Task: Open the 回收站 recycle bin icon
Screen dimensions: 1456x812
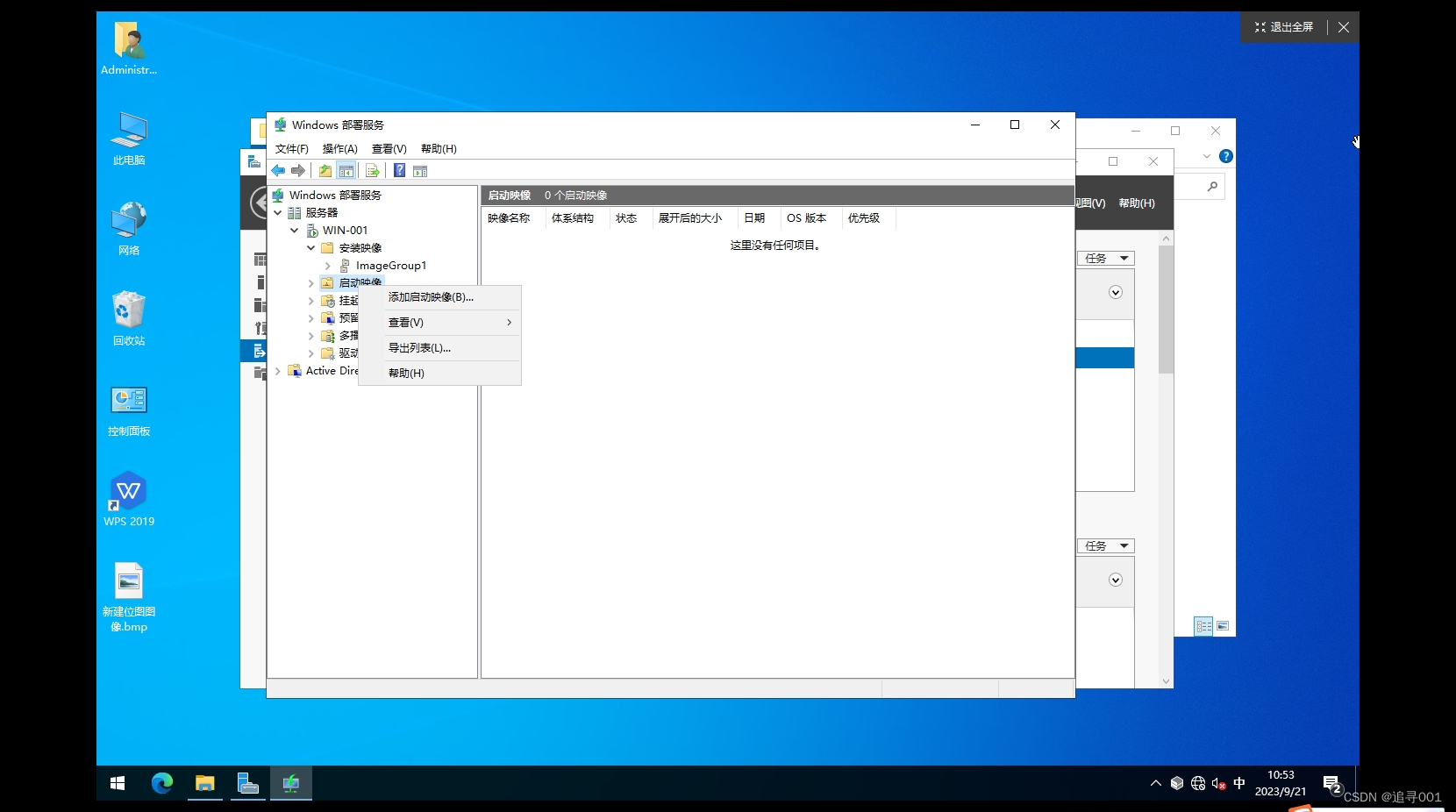Action: 129,319
